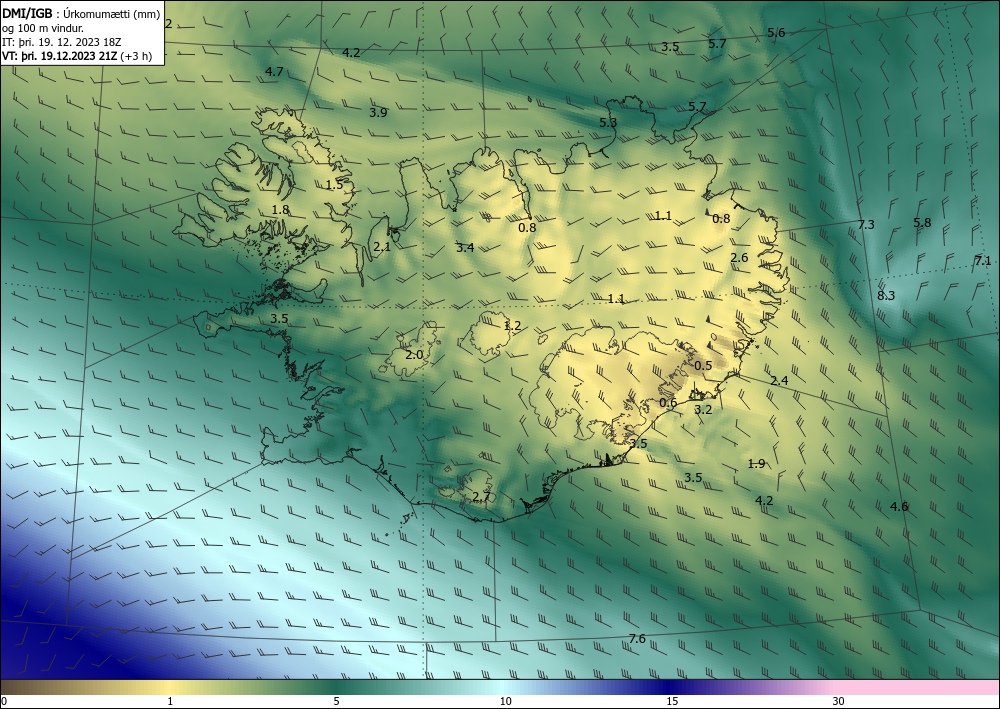Click the 1.8 value label
Screen dimensions: 1000x709
point(280,209)
